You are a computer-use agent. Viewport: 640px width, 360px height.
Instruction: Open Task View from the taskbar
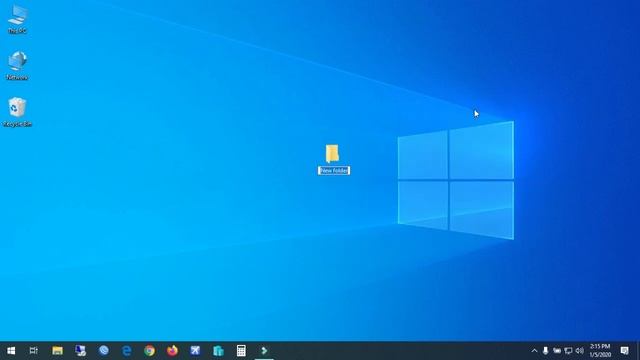34,351
